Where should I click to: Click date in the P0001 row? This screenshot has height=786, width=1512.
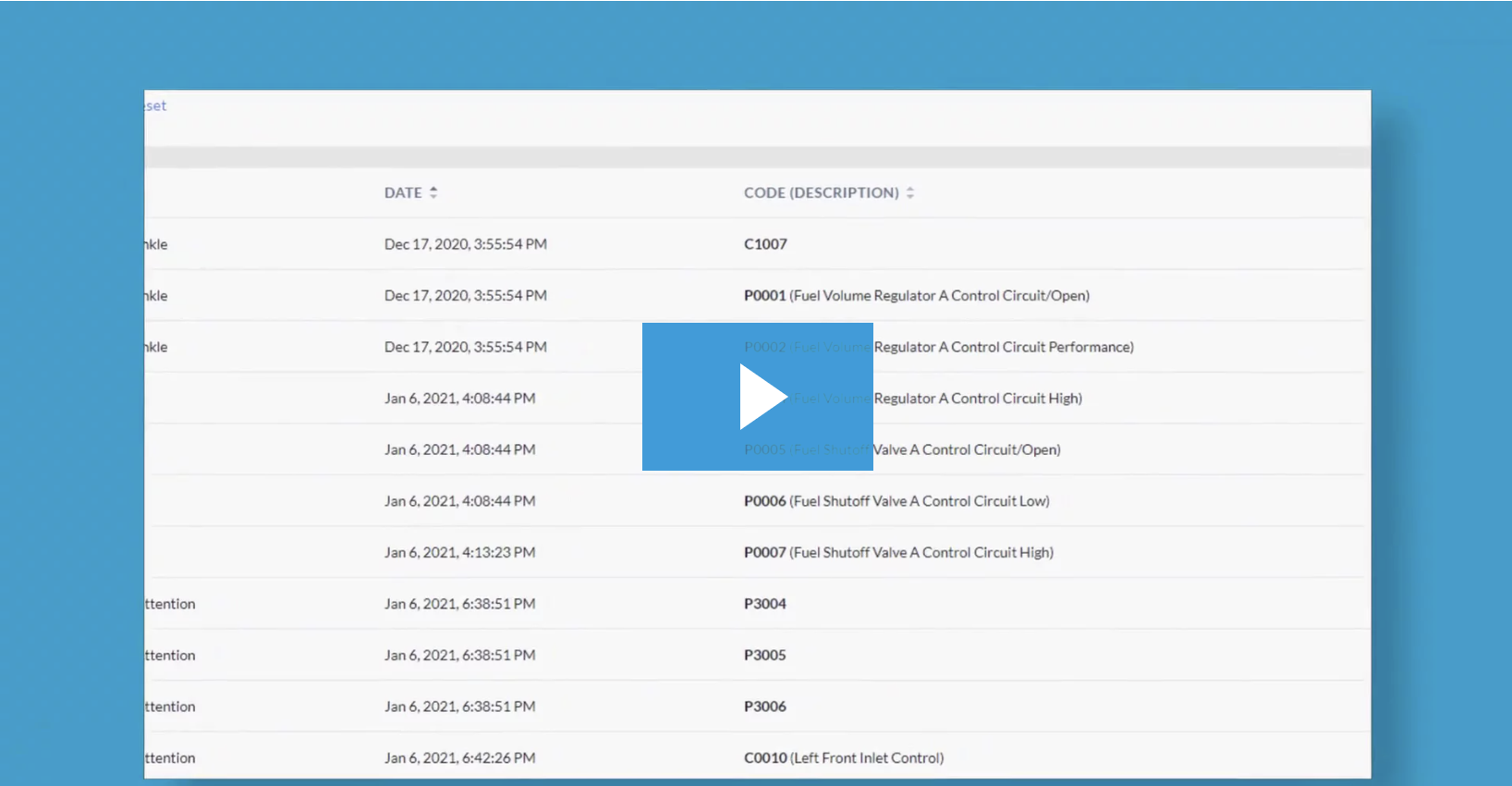466,296
